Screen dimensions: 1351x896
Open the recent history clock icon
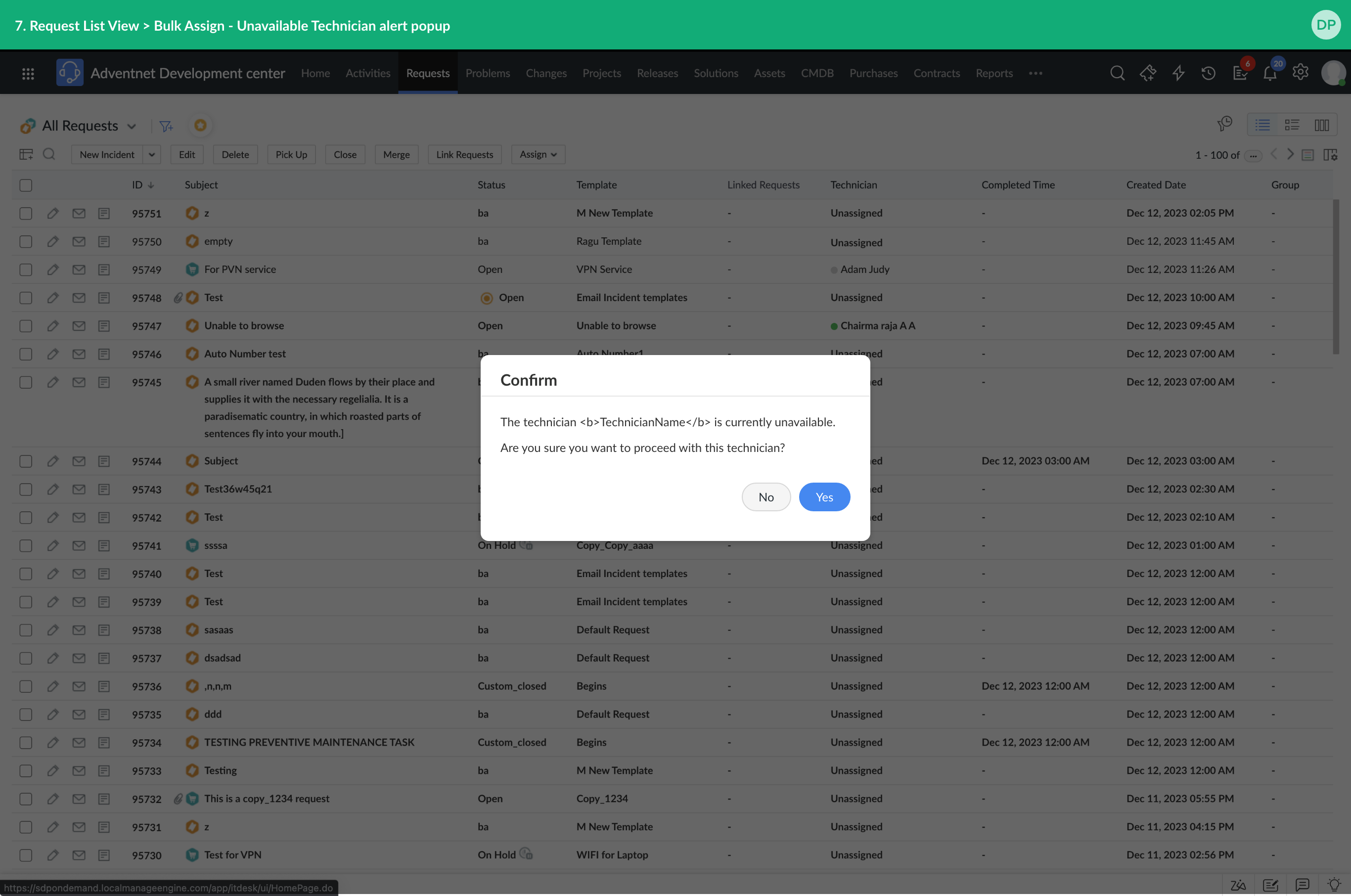1208,73
